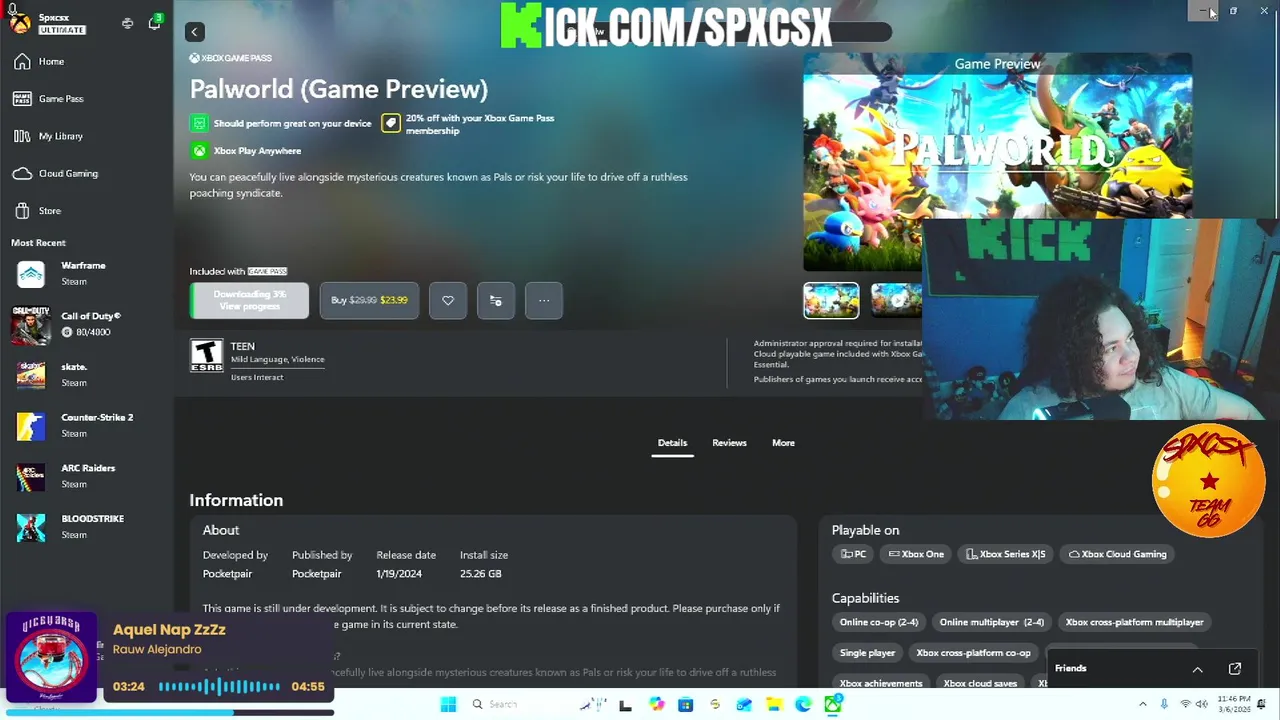Select the first Palworld screenshot thumbnail
The height and width of the screenshot is (720, 1280).
(x=831, y=300)
